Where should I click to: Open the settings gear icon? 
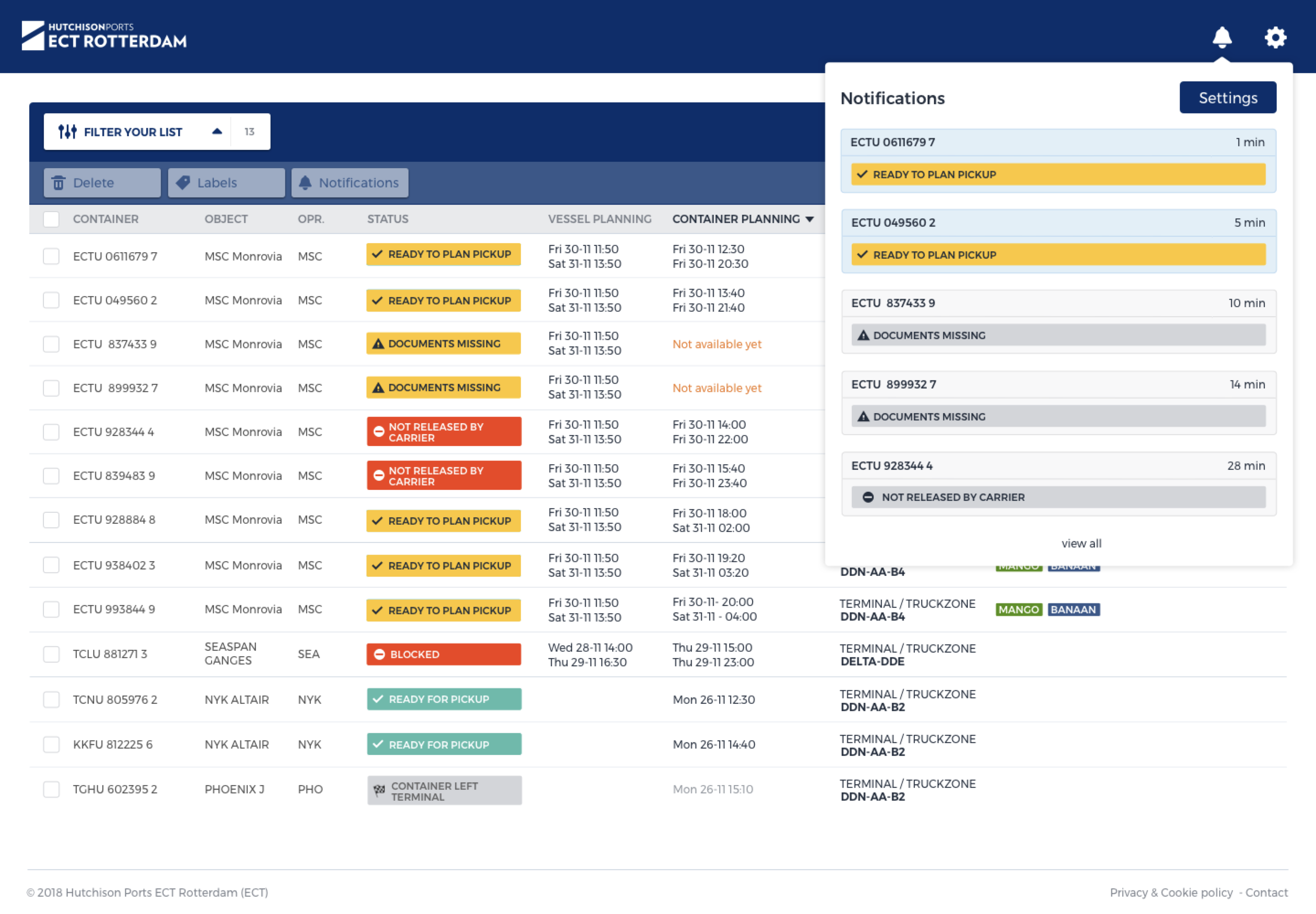pyautogui.click(x=1275, y=37)
